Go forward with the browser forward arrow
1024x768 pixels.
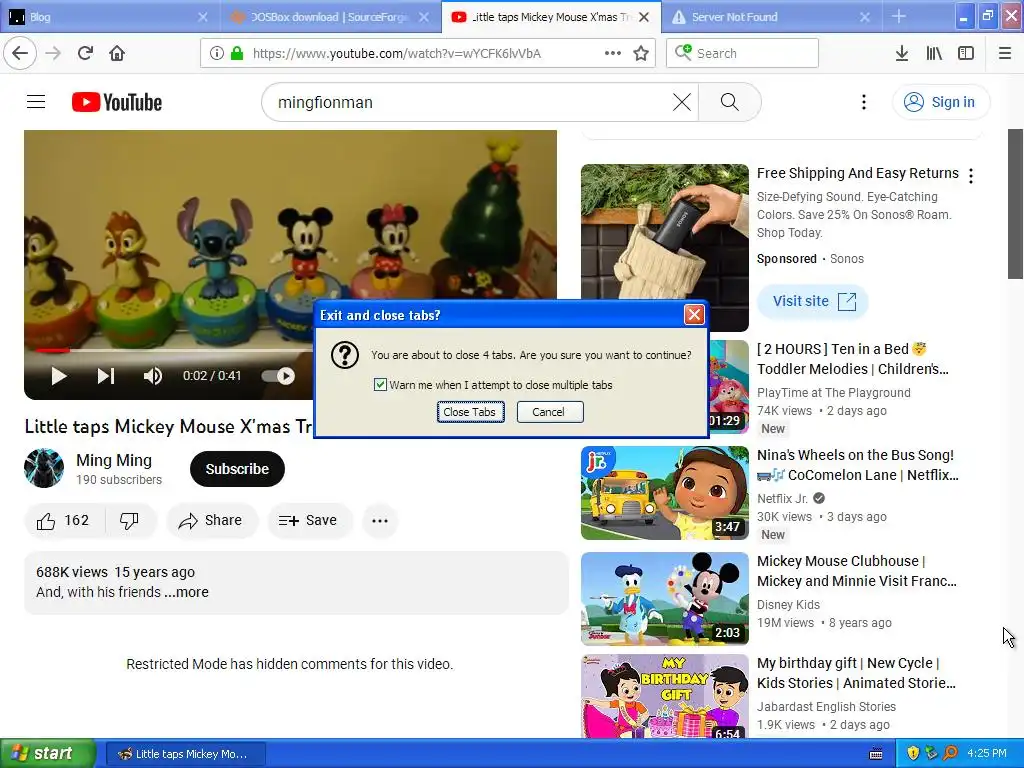tap(53, 53)
